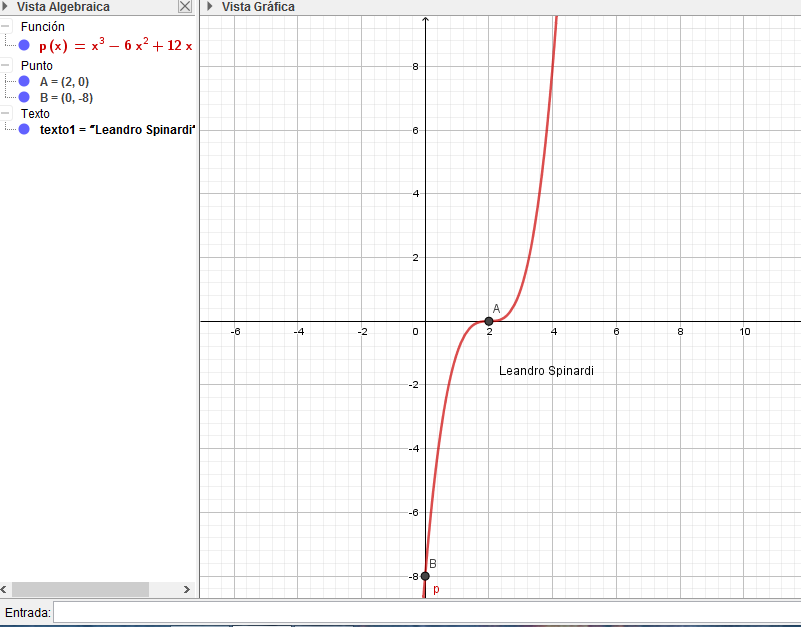Click the Punto category label

tap(37, 65)
